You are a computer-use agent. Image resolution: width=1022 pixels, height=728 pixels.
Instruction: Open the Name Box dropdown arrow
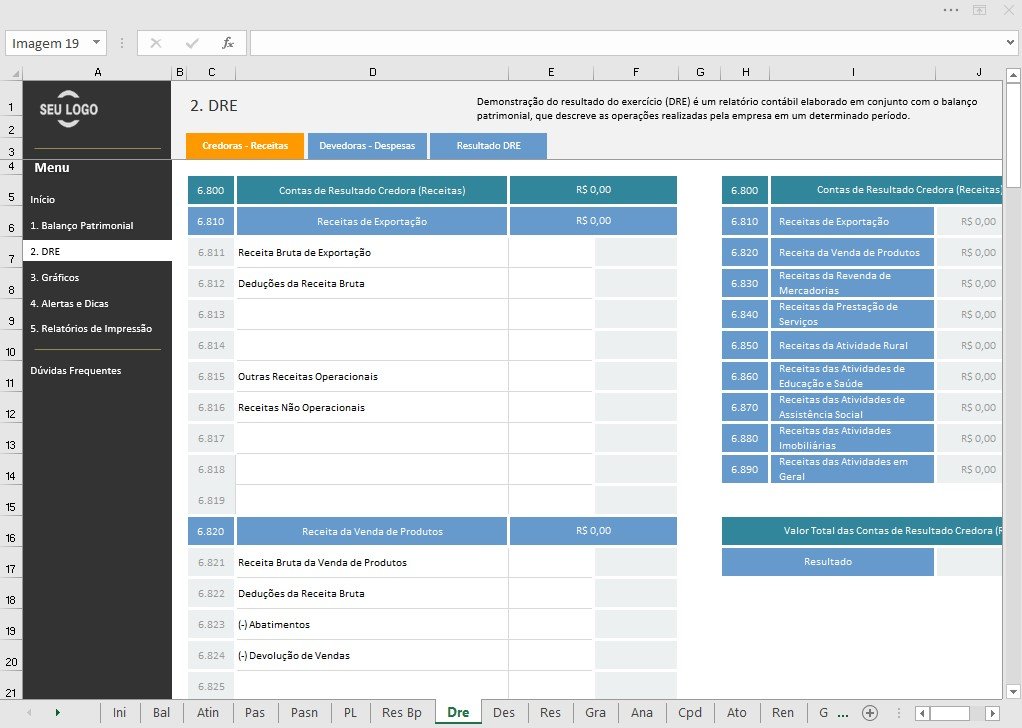96,43
